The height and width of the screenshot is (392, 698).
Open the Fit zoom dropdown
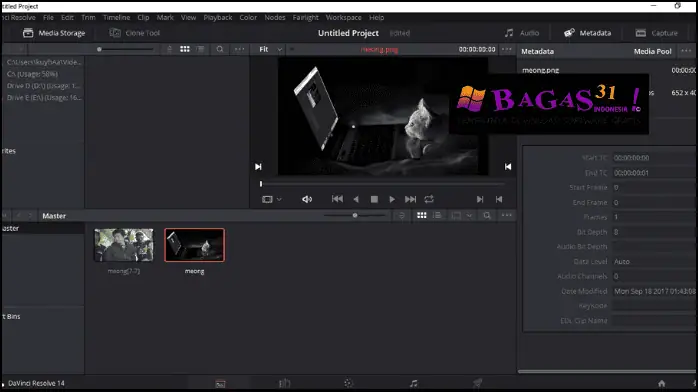[x=271, y=49]
